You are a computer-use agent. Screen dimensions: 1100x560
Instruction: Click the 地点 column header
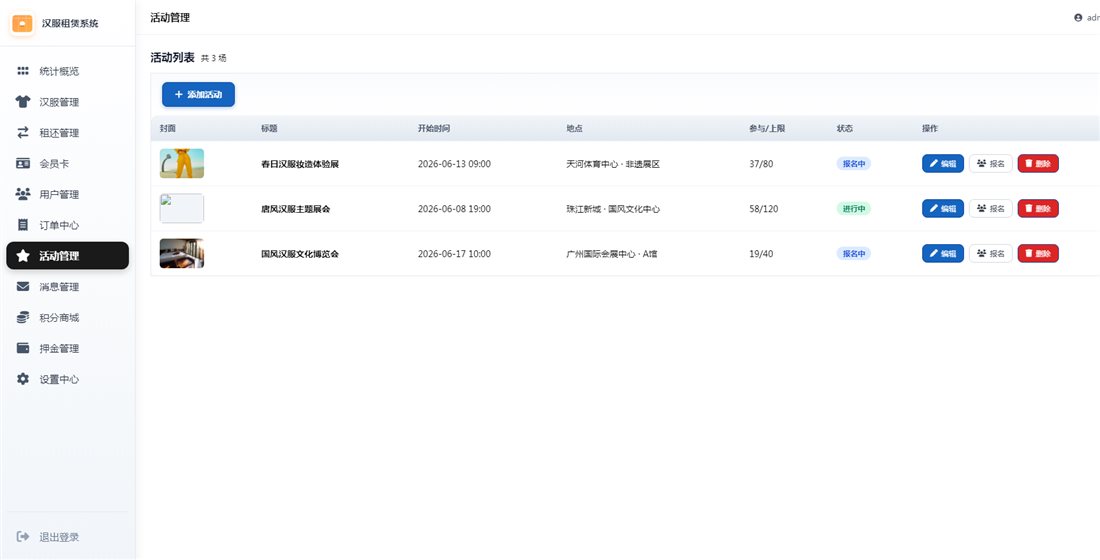575,128
